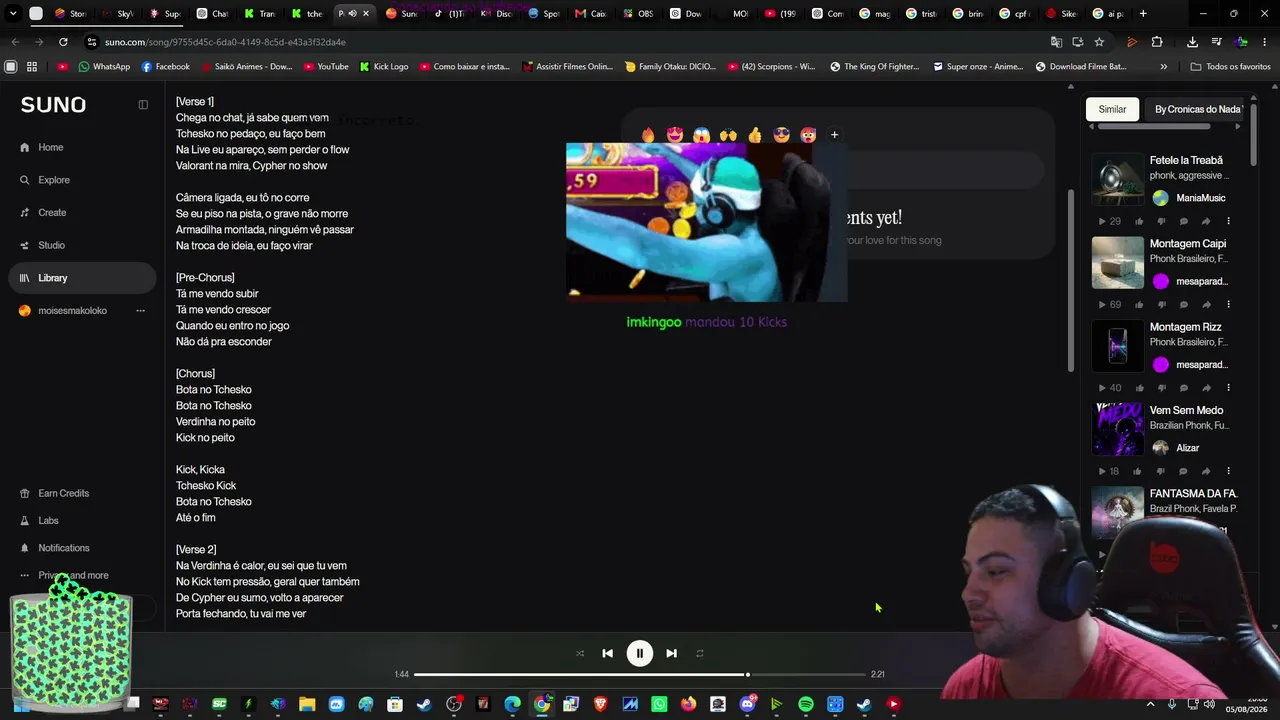
Task: Expand the hidden bookmarks overflow chevron
Action: pos(1163,67)
